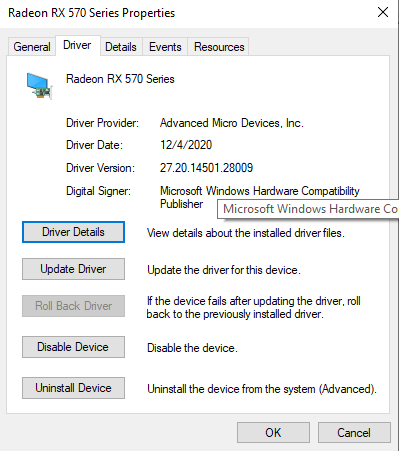Image resolution: width=399 pixels, height=451 pixels.
Task: Click the Driver Details button
Action: click(73, 232)
